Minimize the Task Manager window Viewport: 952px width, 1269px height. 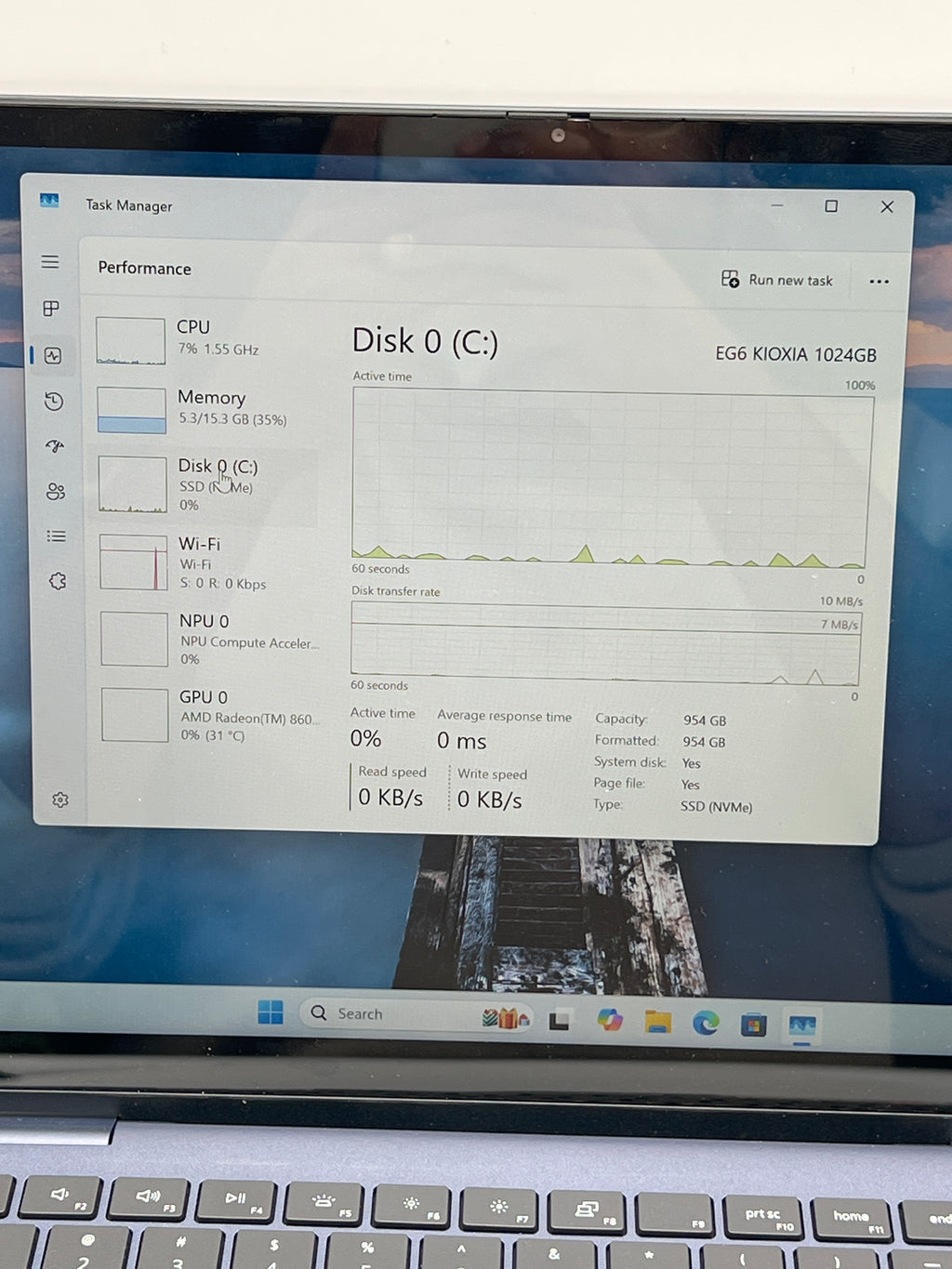[x=777, y=205]
